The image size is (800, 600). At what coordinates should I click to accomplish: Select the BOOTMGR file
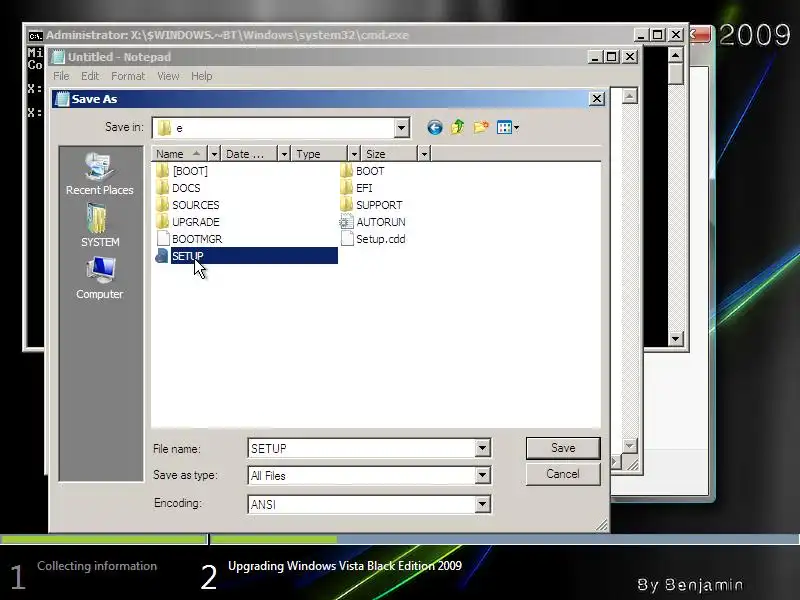click(189, 239)
